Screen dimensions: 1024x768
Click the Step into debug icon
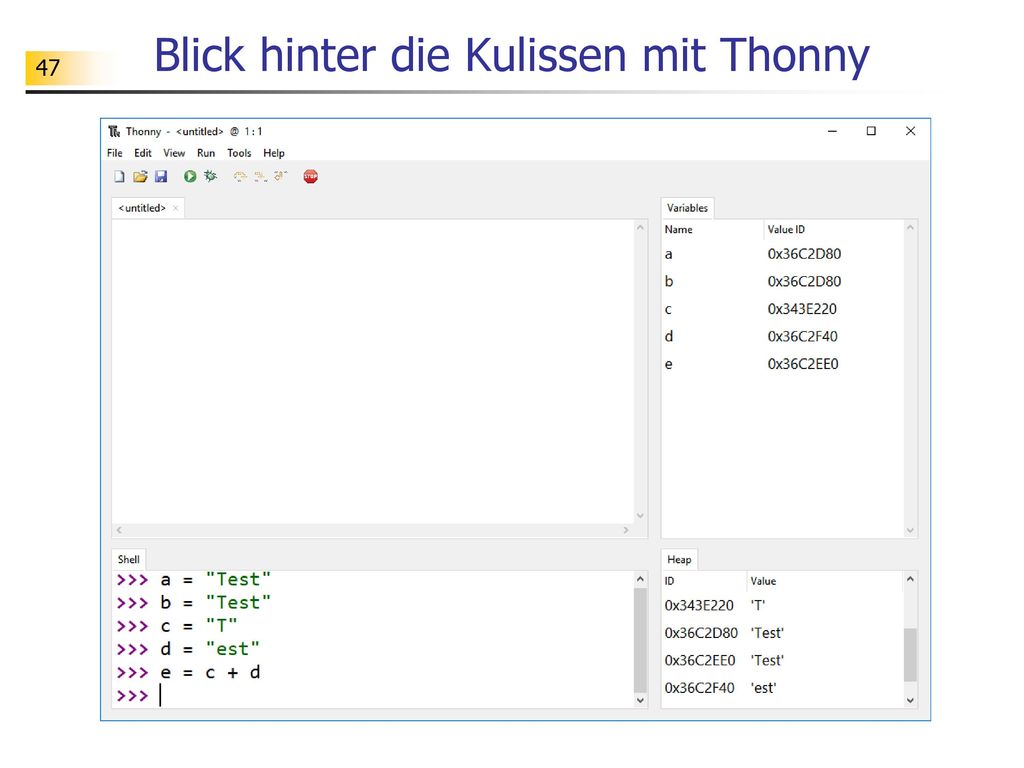tap(261, 176)
